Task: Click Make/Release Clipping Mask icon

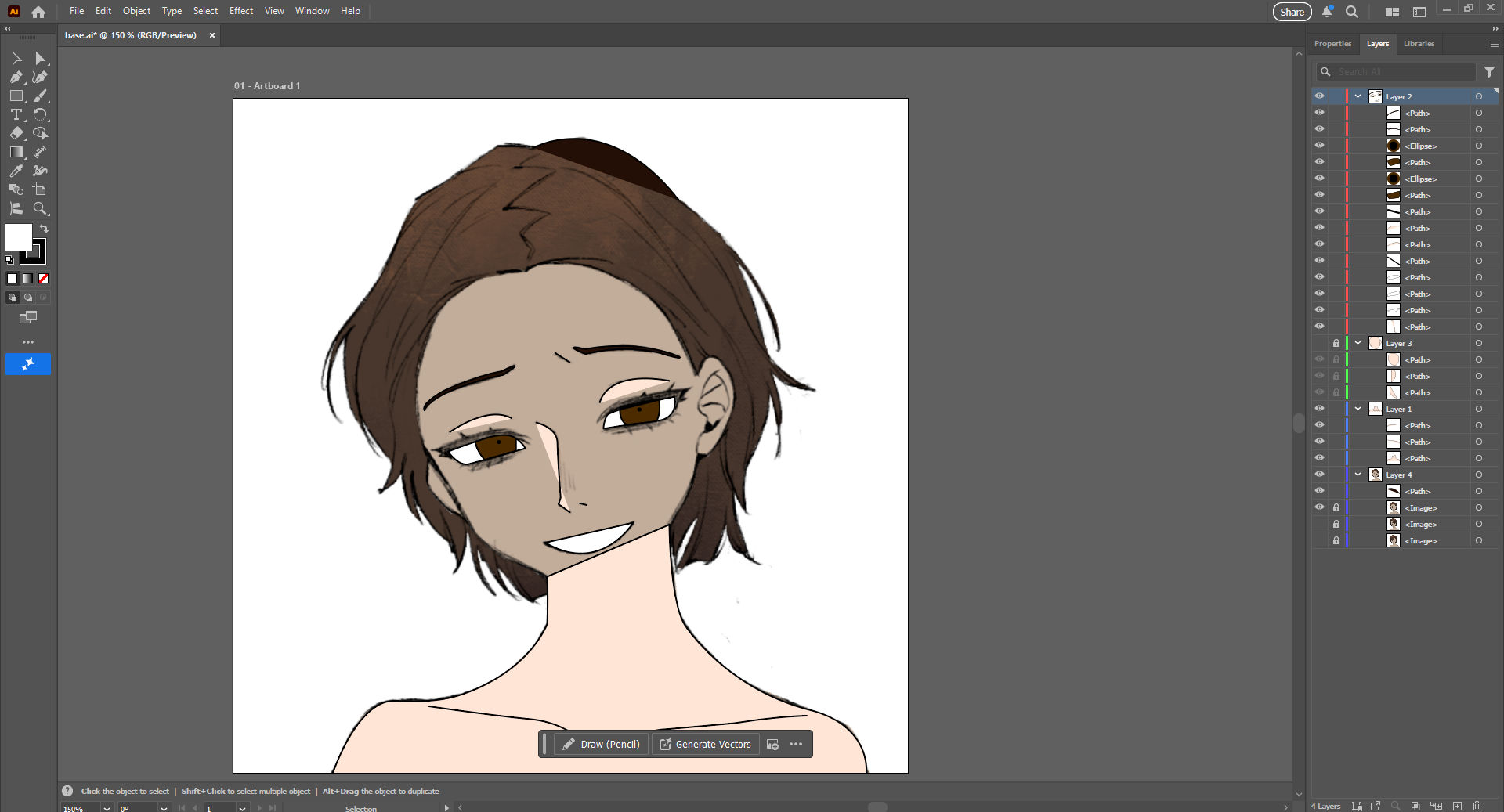Action: [1415, 806]
